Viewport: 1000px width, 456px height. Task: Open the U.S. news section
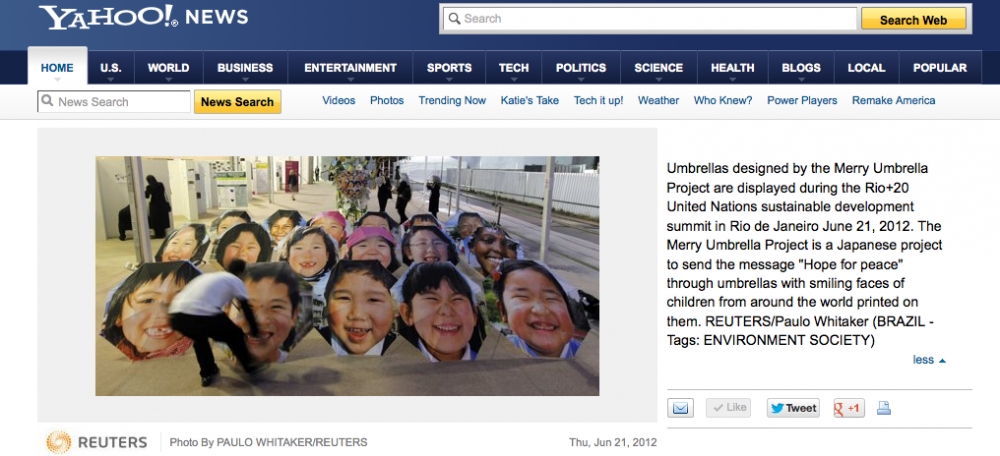click(x=111, y=68)
